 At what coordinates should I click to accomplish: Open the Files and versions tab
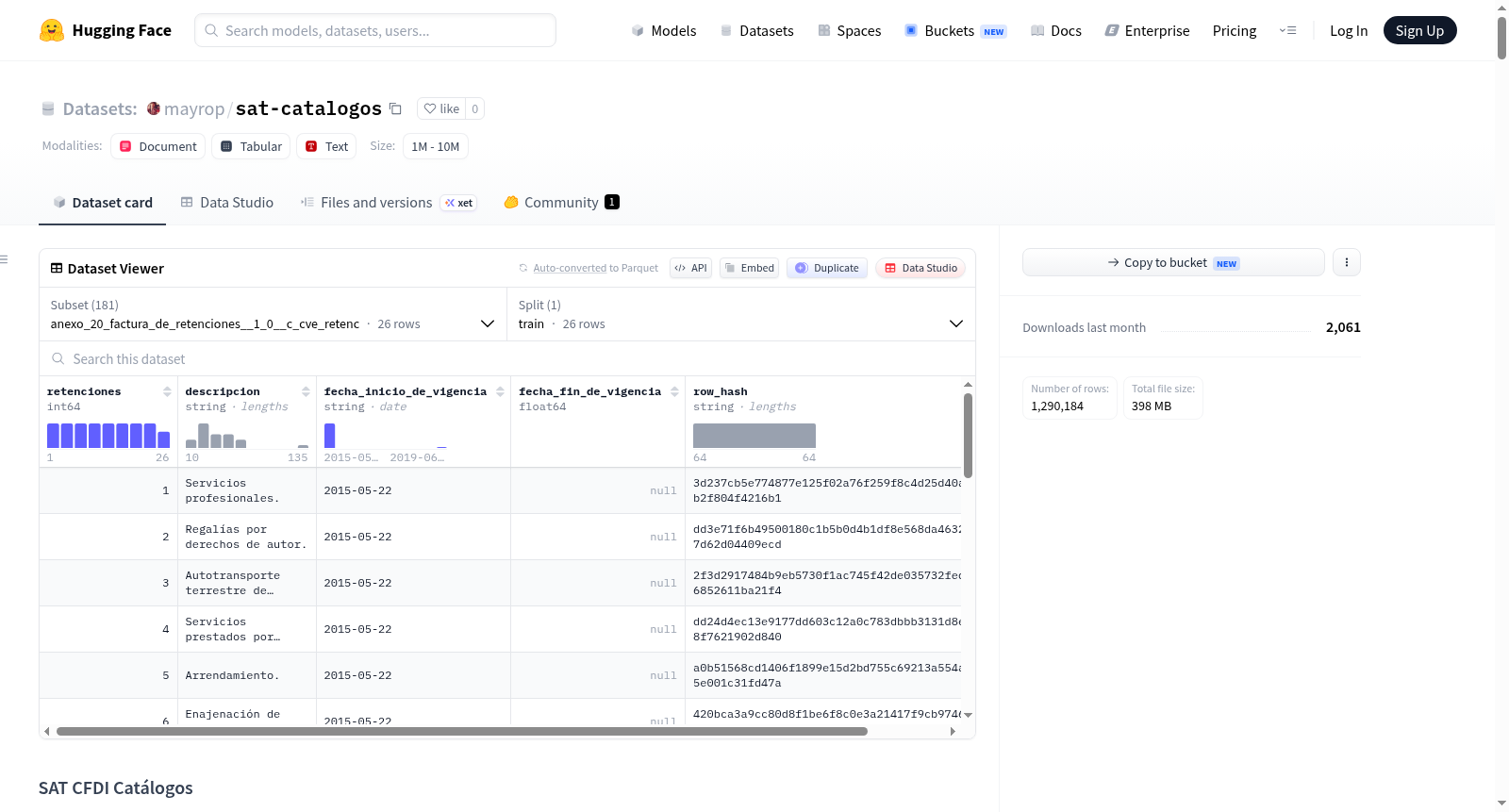pyautogui.click(x=389, y=202)
